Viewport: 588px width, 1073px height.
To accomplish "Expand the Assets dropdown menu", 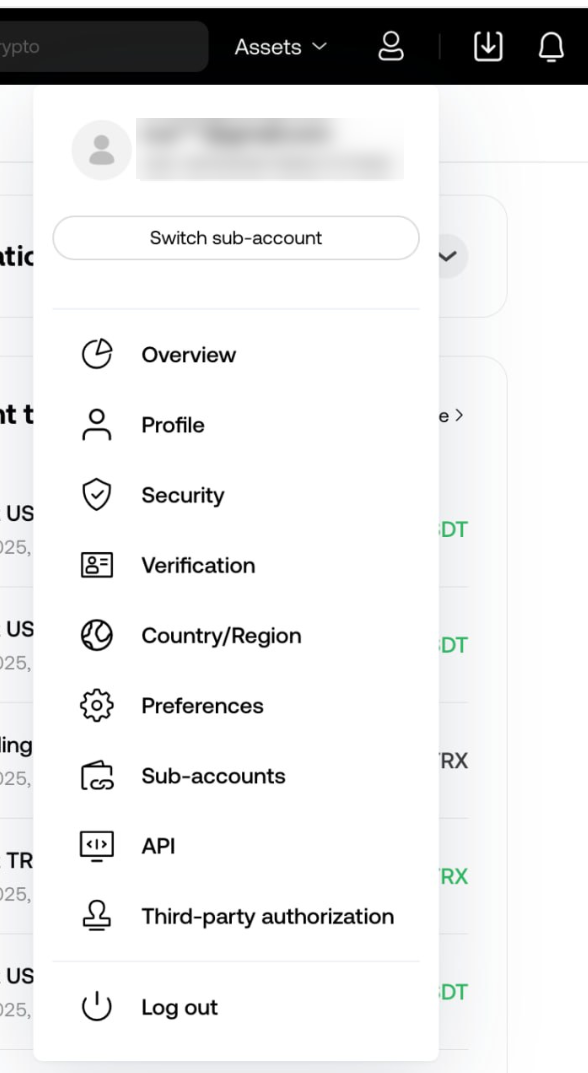I will click(x=281, y=47).
